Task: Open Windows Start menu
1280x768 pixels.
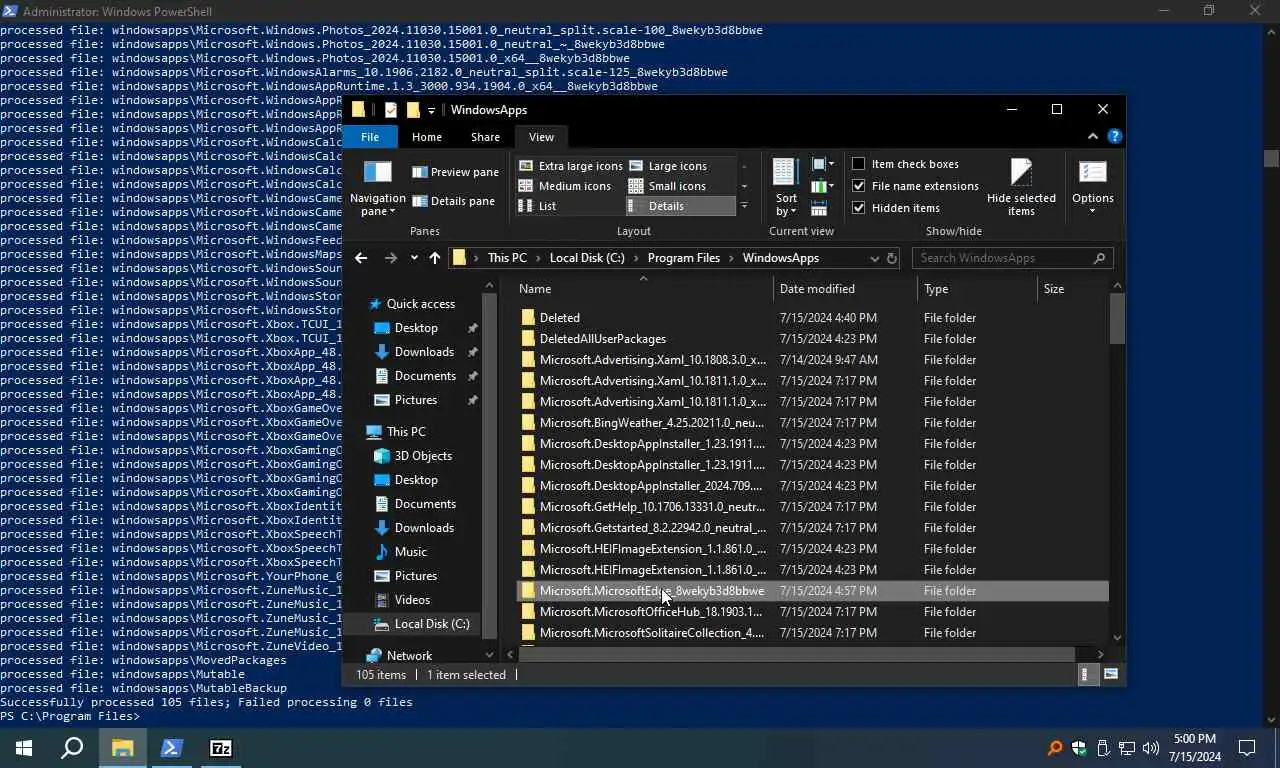Action: pyautogui.click(x=24, y=748)
